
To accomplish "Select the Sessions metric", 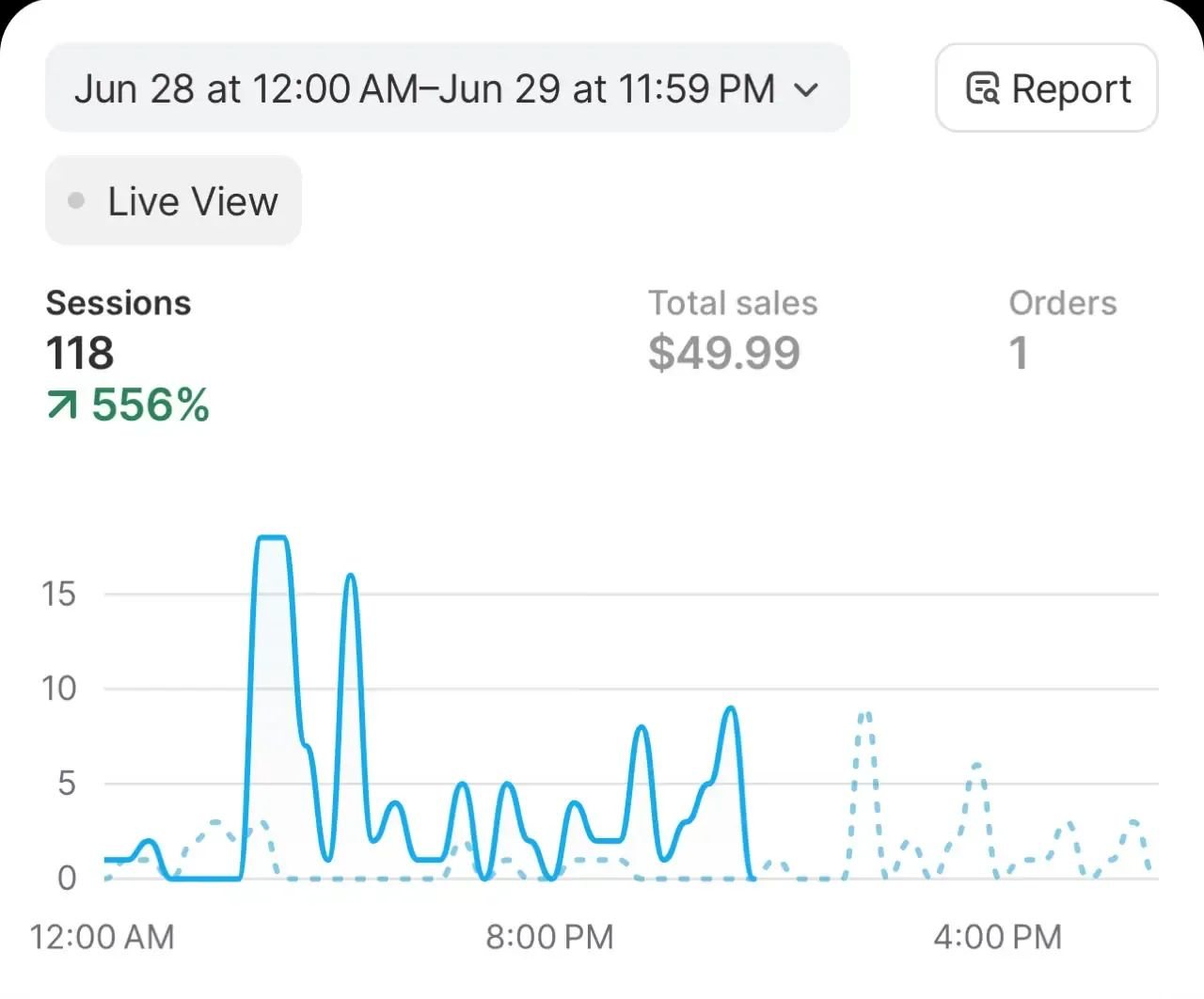I will click(x=119, y=303).
